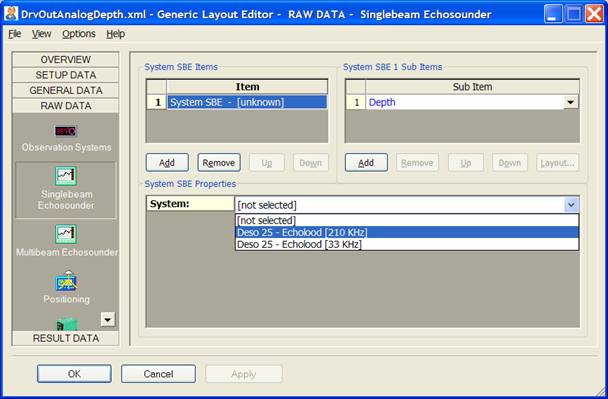Select the Singlebeam Echosounder icon
Image resolution: width=608 pixels, height=399 pixels.
point(66,176)
